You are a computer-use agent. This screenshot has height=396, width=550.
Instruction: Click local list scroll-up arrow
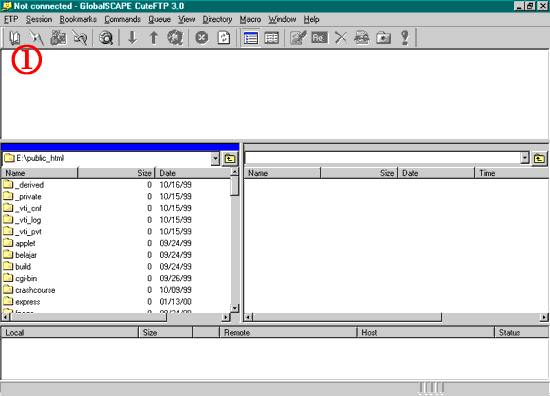point(235,172)
